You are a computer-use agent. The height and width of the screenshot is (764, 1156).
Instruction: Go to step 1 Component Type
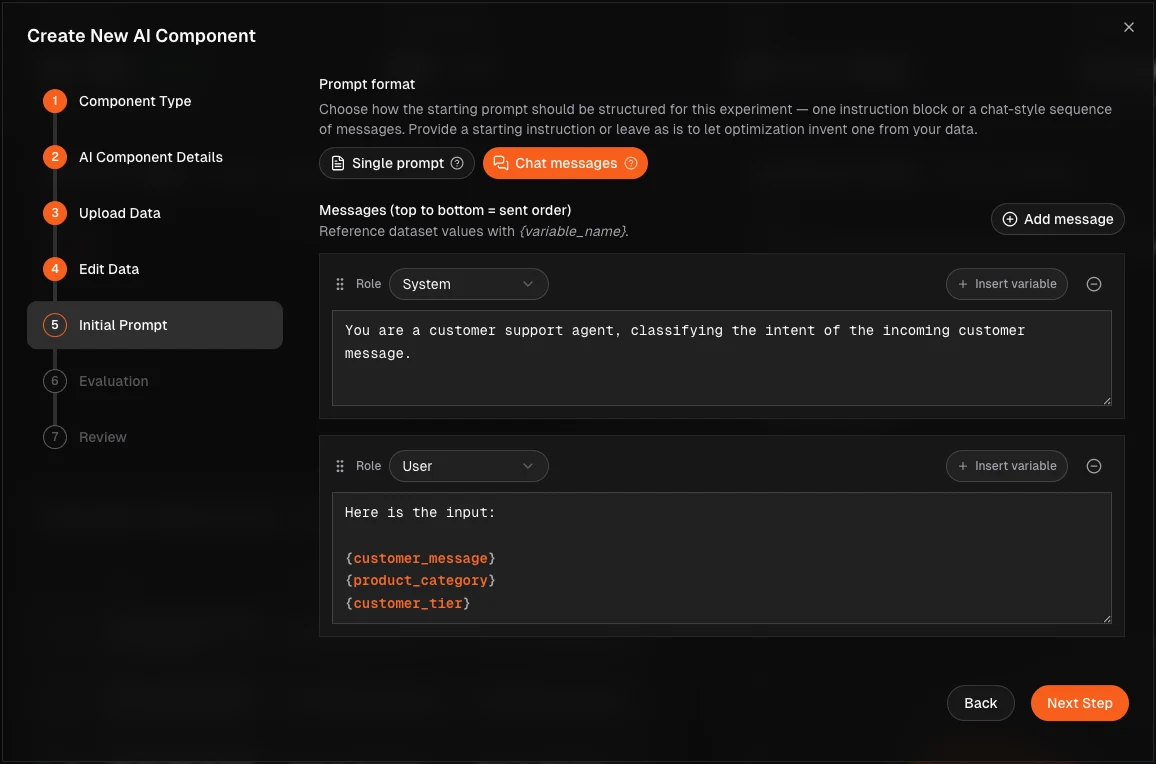pos(117,101)
